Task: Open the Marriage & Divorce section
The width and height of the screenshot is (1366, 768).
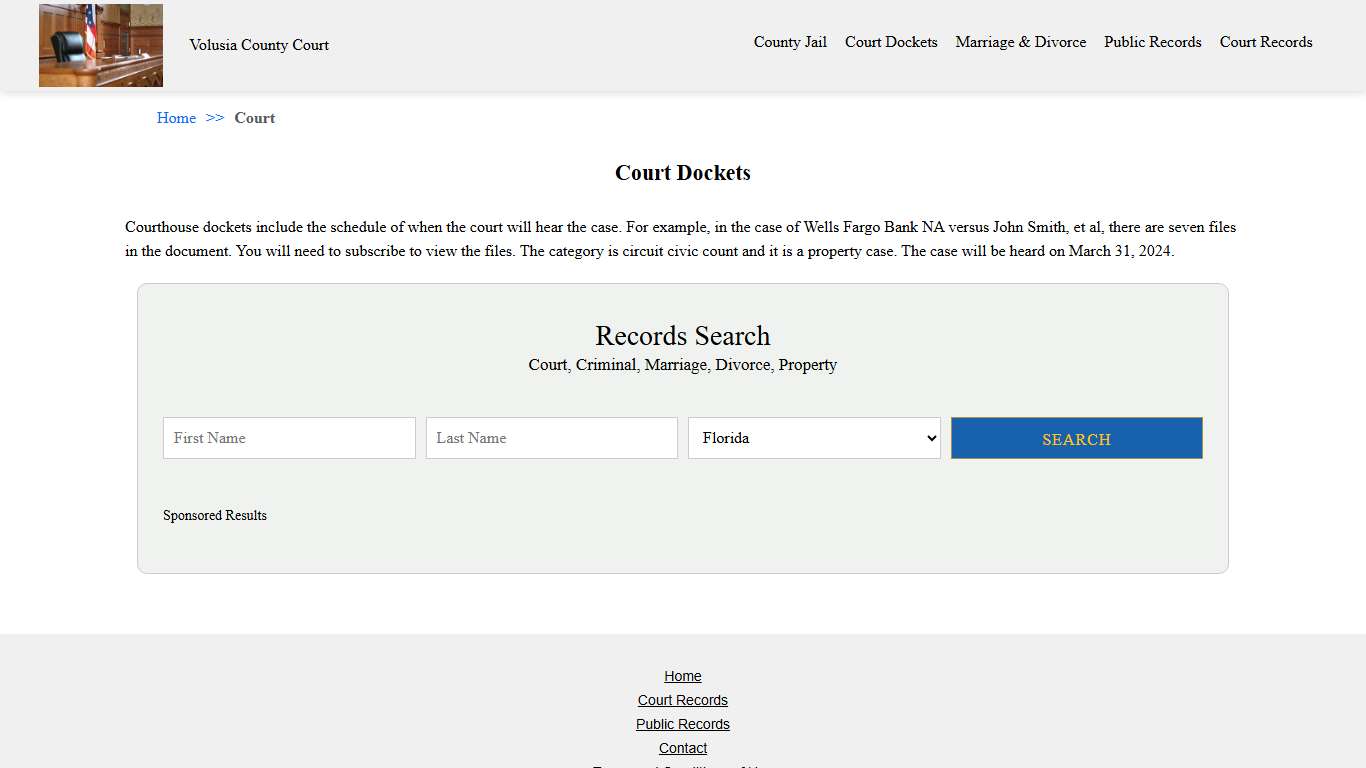Action: [1020, 42]
